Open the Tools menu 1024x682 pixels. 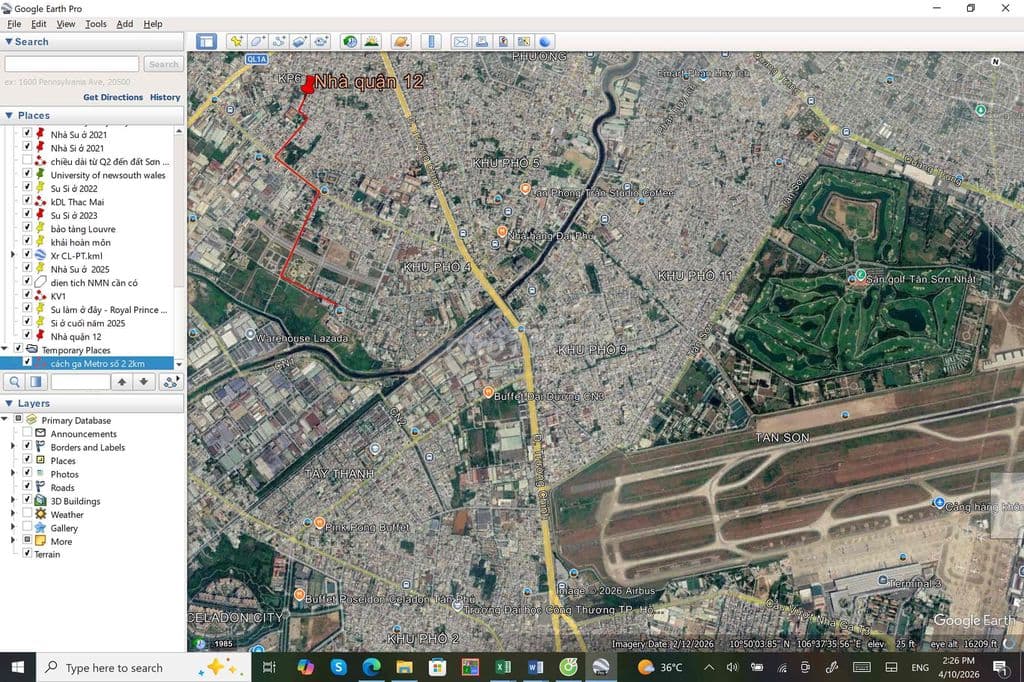click(x=96, y=24)
